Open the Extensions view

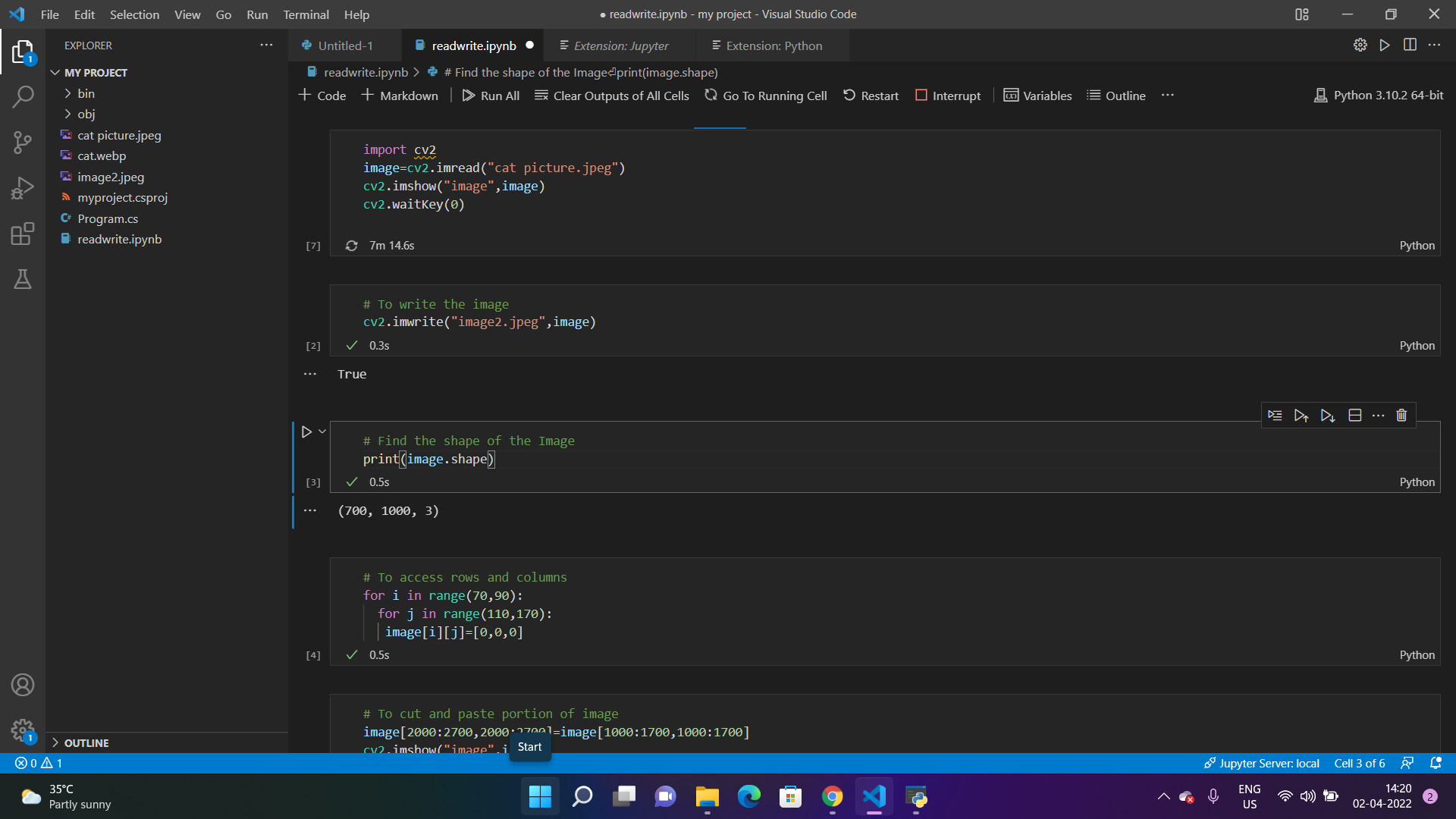(x=22, y=234)
